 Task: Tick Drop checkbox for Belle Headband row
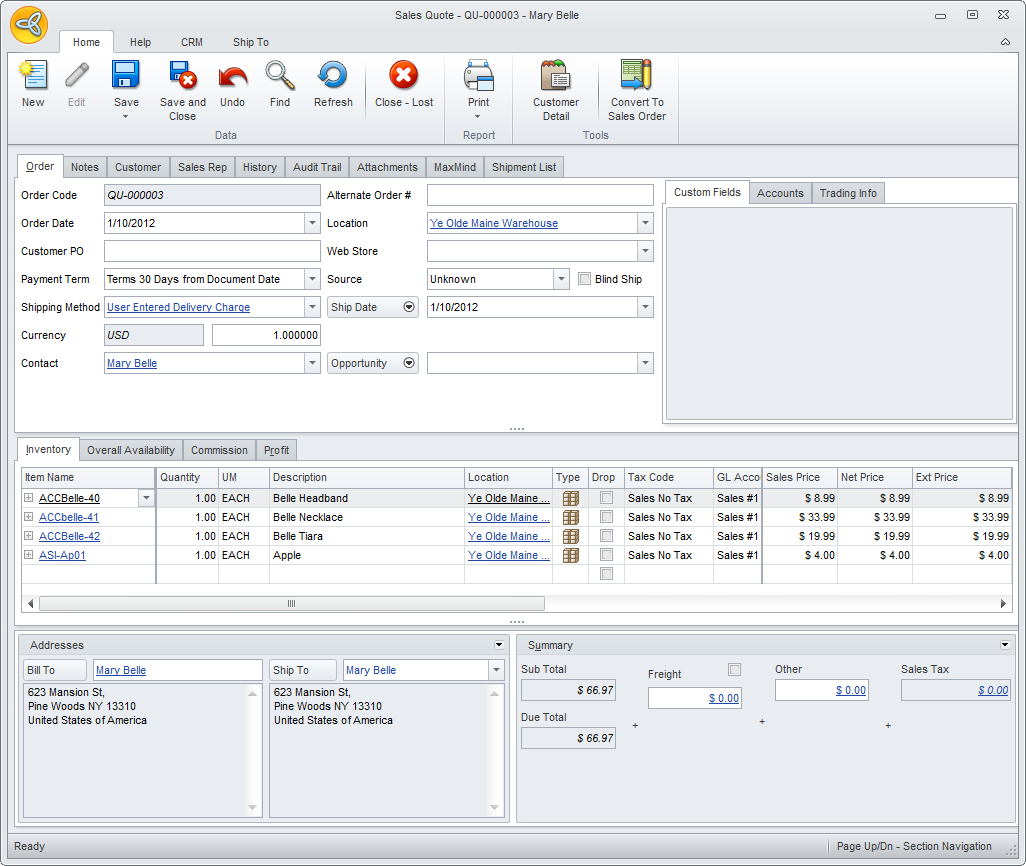(x=606, y=498)
